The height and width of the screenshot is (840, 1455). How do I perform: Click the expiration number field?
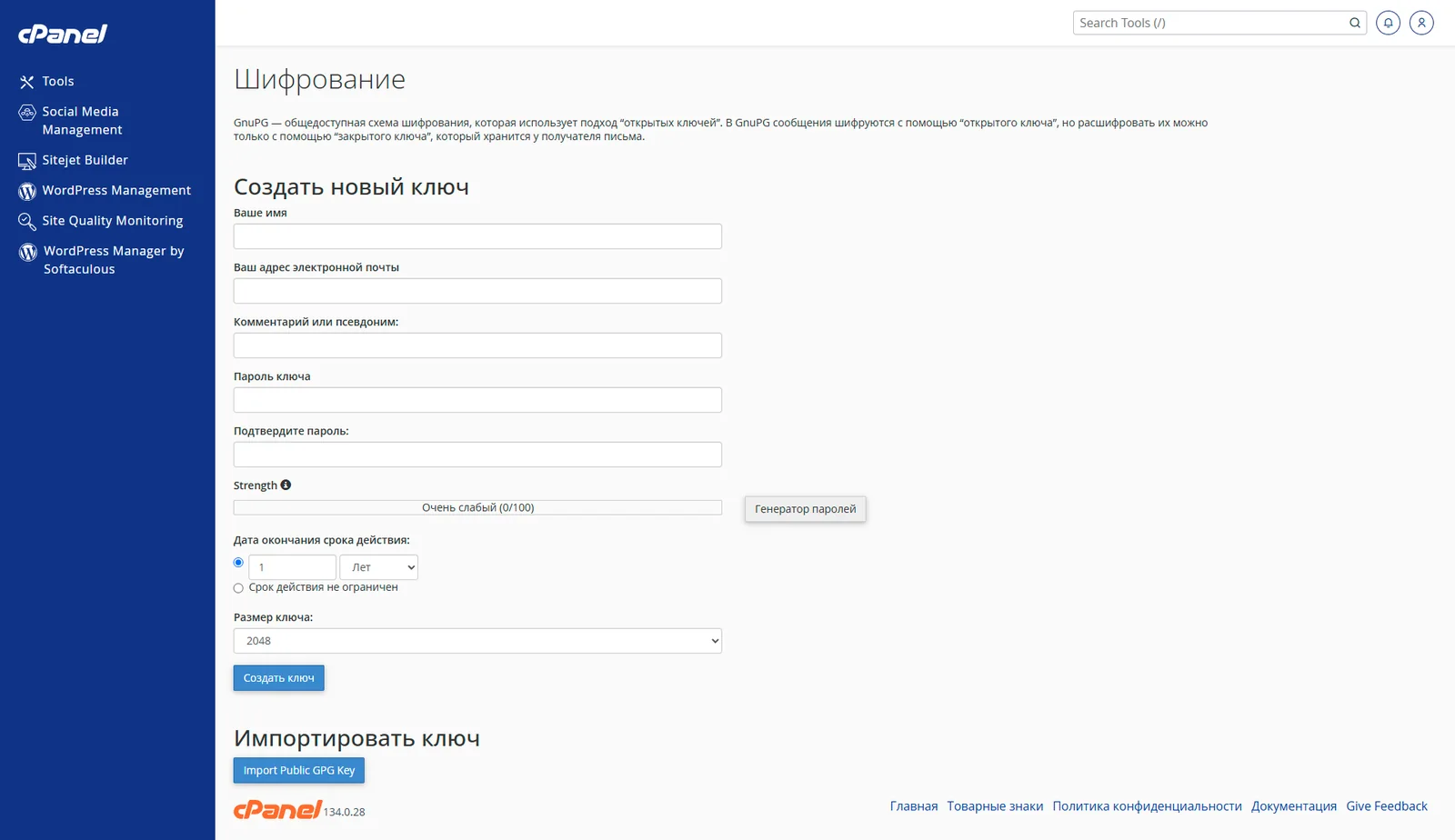pos(292,567)
